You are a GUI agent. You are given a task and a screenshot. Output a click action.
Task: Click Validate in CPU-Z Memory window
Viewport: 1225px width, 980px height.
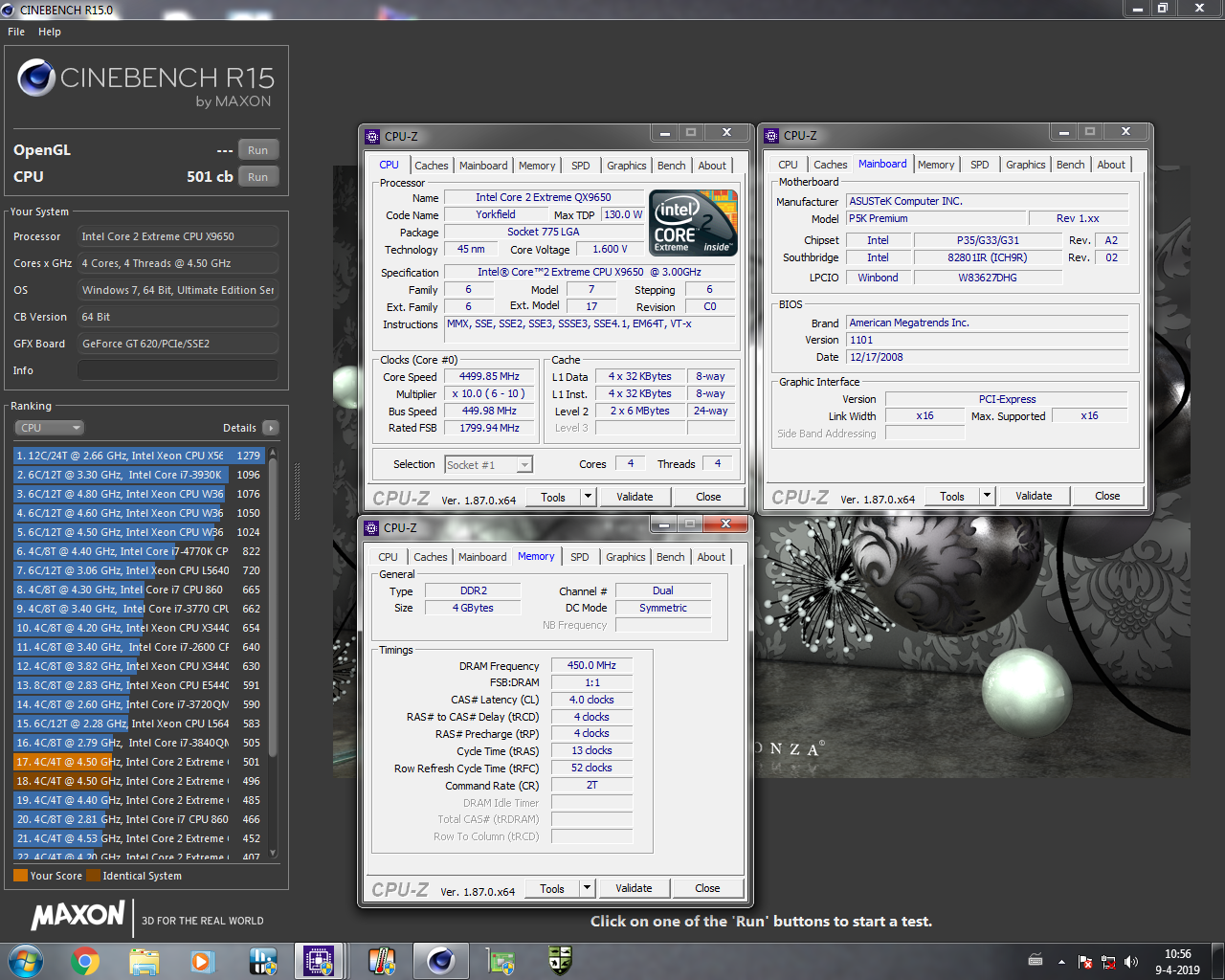tap(634, 888)
